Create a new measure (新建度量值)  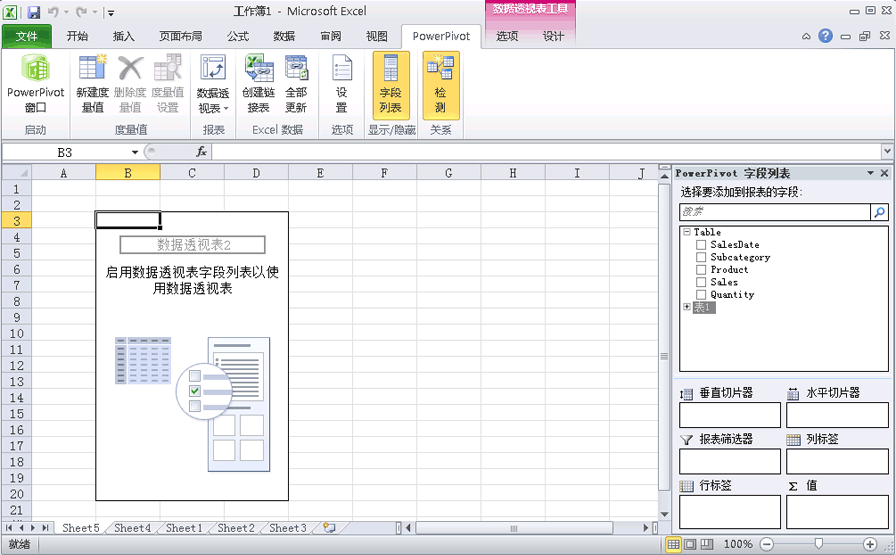[92, 84]
